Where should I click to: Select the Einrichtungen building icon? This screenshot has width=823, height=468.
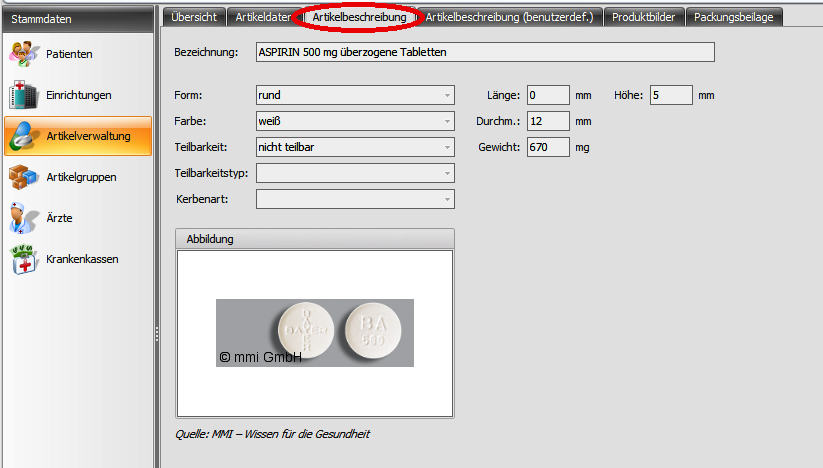[x=24, y=95]
